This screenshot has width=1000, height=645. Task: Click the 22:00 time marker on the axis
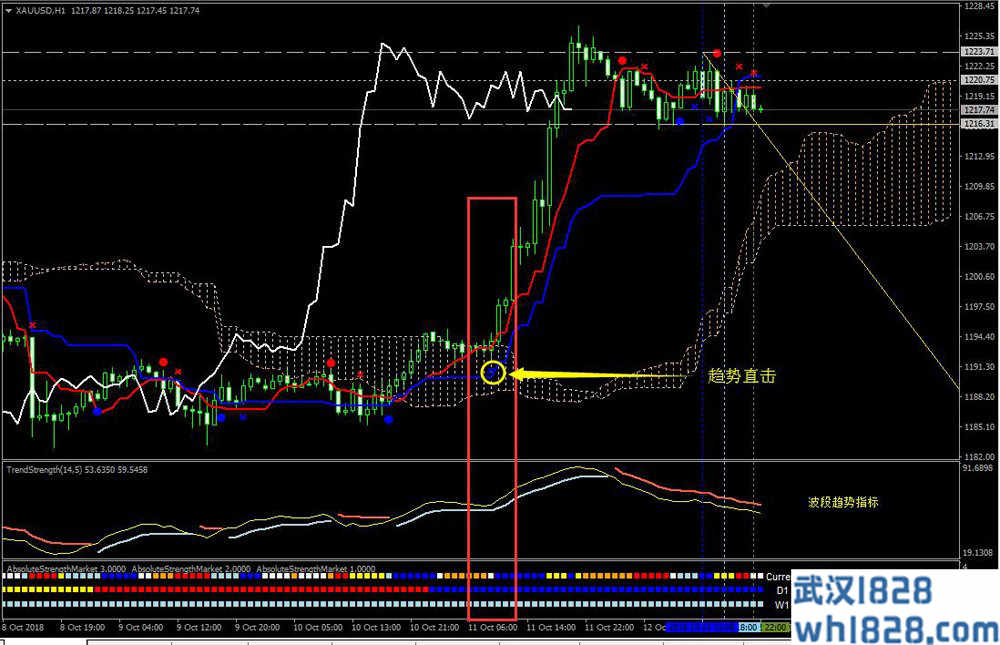pyautogui.click(x=776, y=627)
